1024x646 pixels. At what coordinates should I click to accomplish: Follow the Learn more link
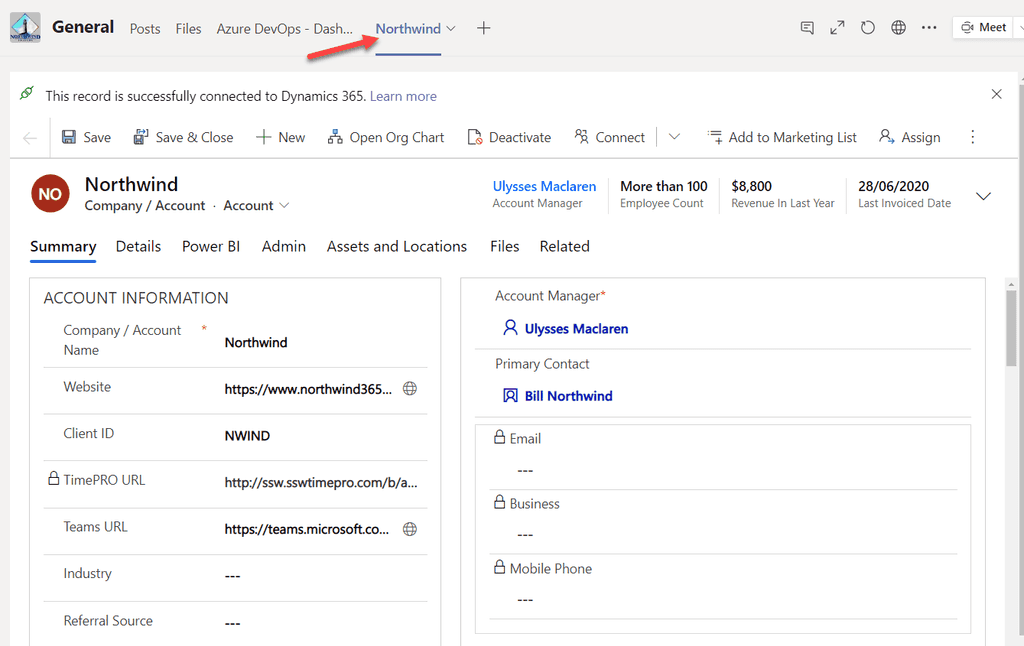click(x=403, y=96)
